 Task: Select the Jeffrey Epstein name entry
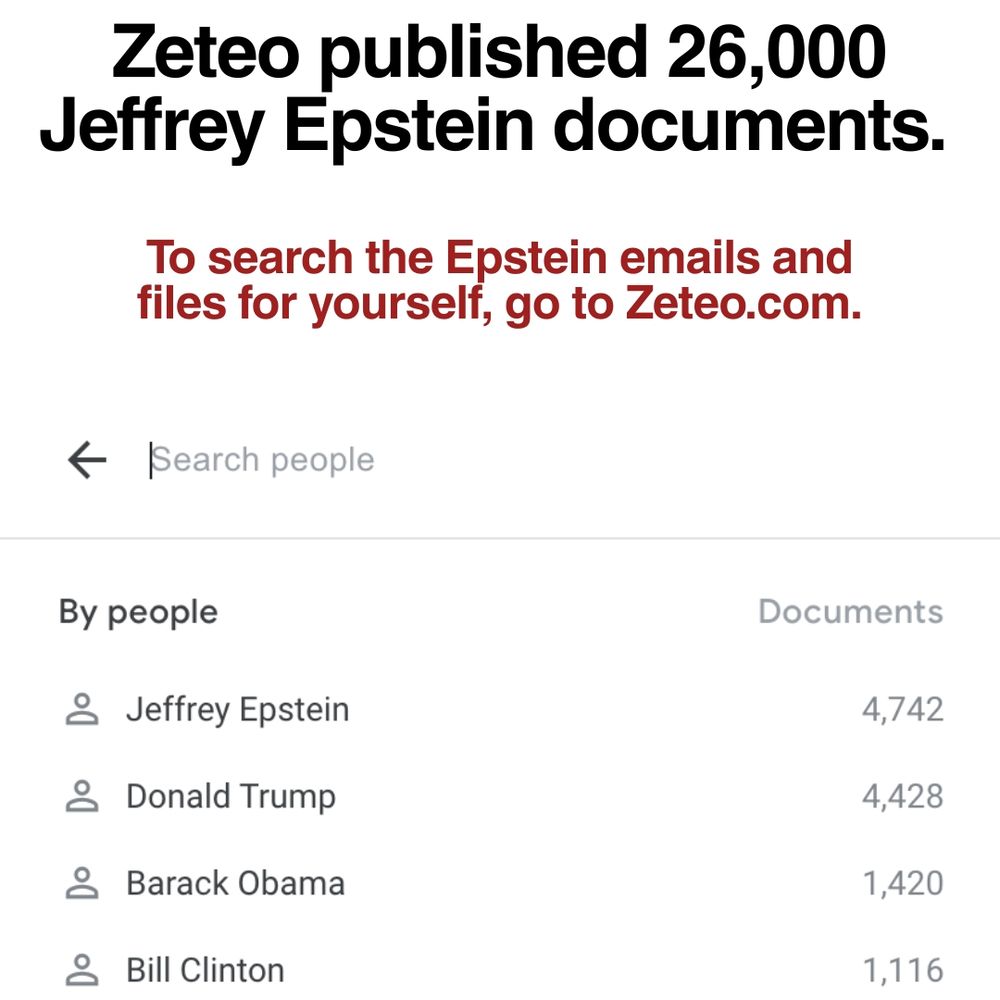click(237, 710)
